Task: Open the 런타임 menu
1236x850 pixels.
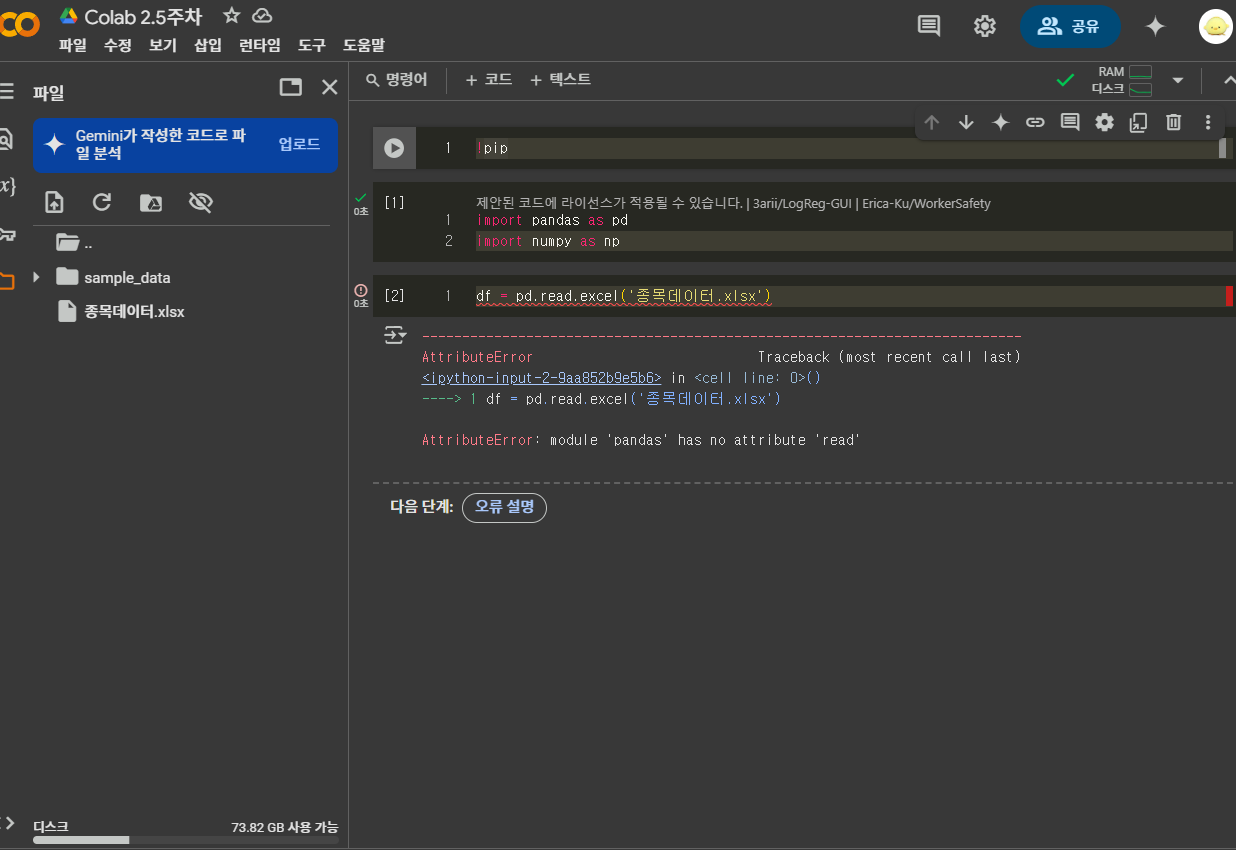Action: click(x=260, y=45)
